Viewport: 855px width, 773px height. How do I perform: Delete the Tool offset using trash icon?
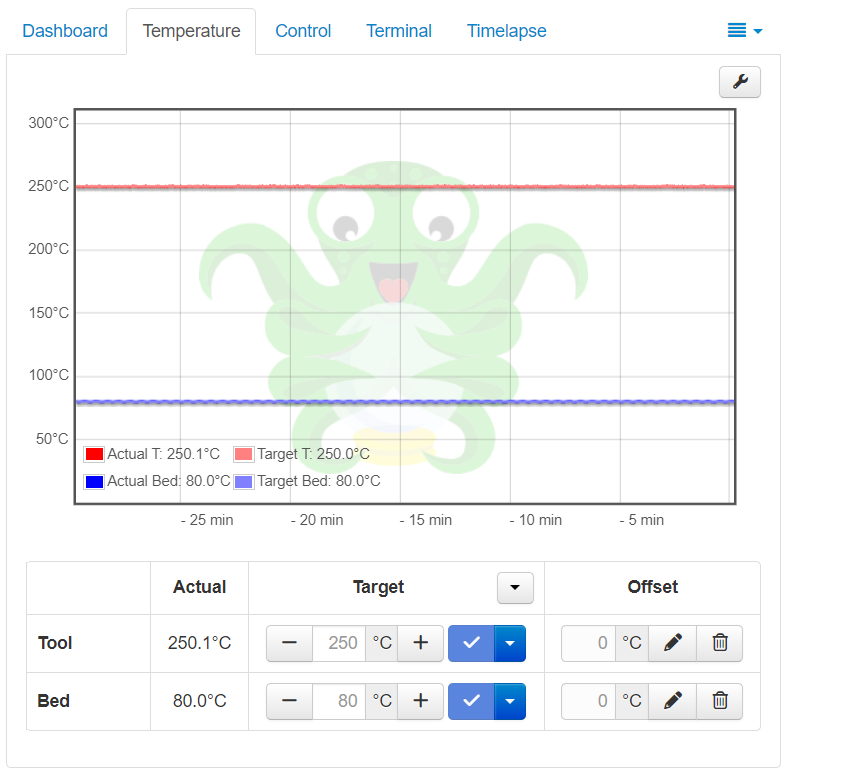tap(719, 643)
